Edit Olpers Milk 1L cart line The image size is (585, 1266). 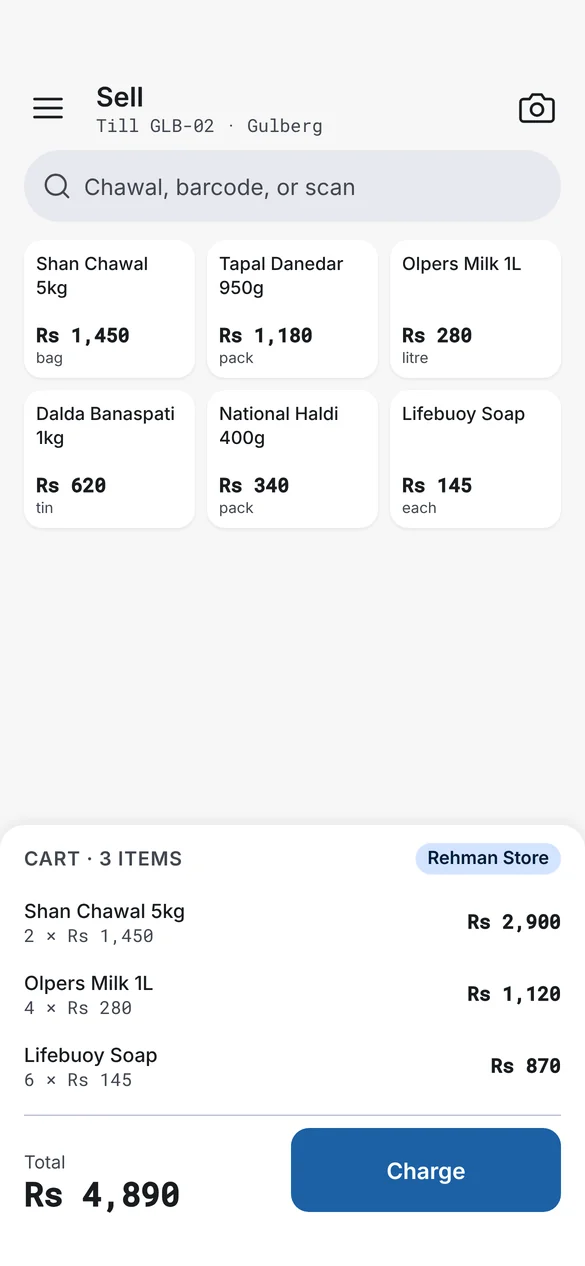[292, 994]
